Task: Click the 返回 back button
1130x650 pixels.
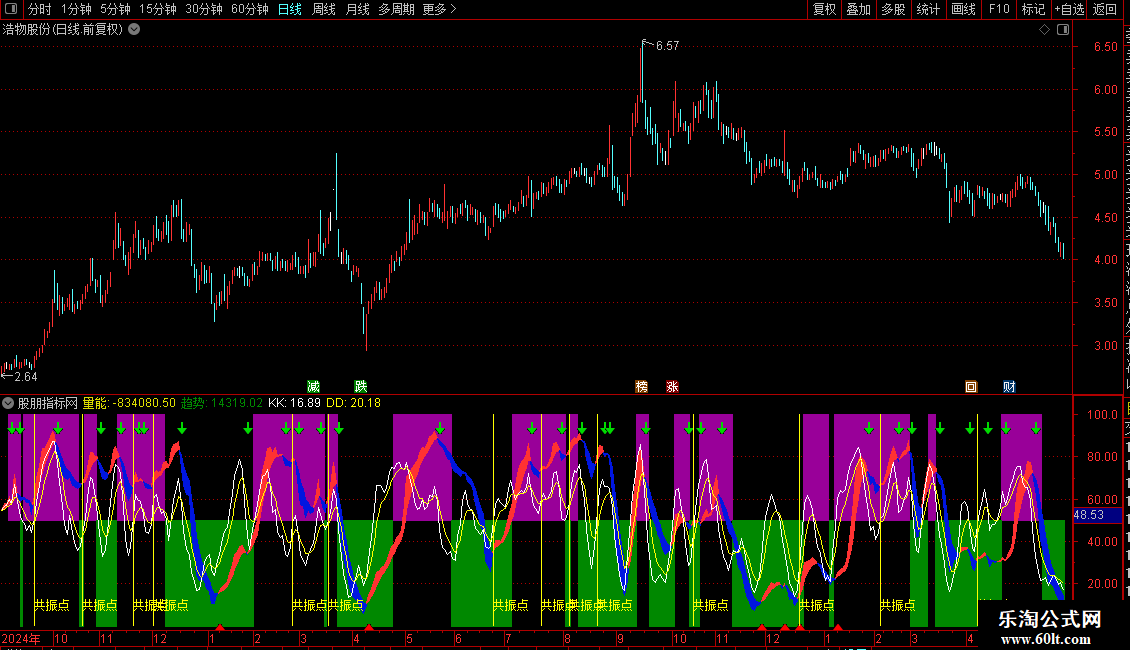Action: [1104, 9]
